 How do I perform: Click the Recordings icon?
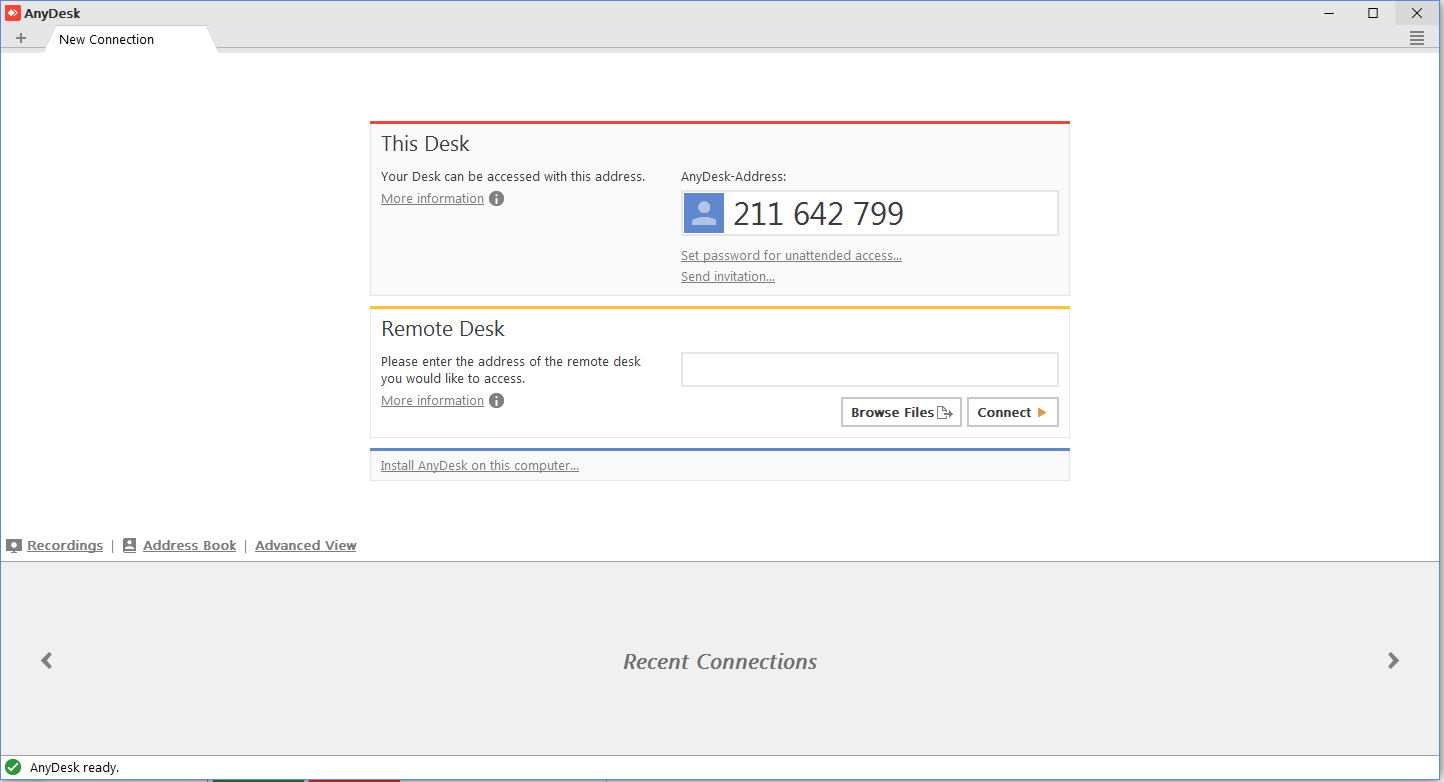pyautogui.click(x=14, y=546)
